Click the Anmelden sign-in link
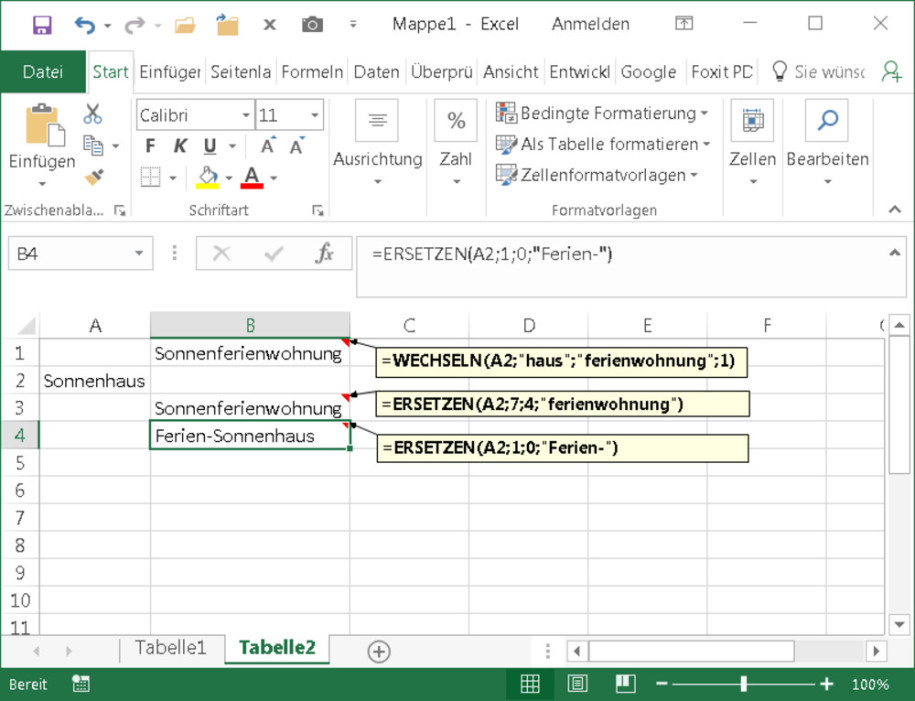Image resolution: width=915 pixels, height=701 pixels. [x=591, y=24]
